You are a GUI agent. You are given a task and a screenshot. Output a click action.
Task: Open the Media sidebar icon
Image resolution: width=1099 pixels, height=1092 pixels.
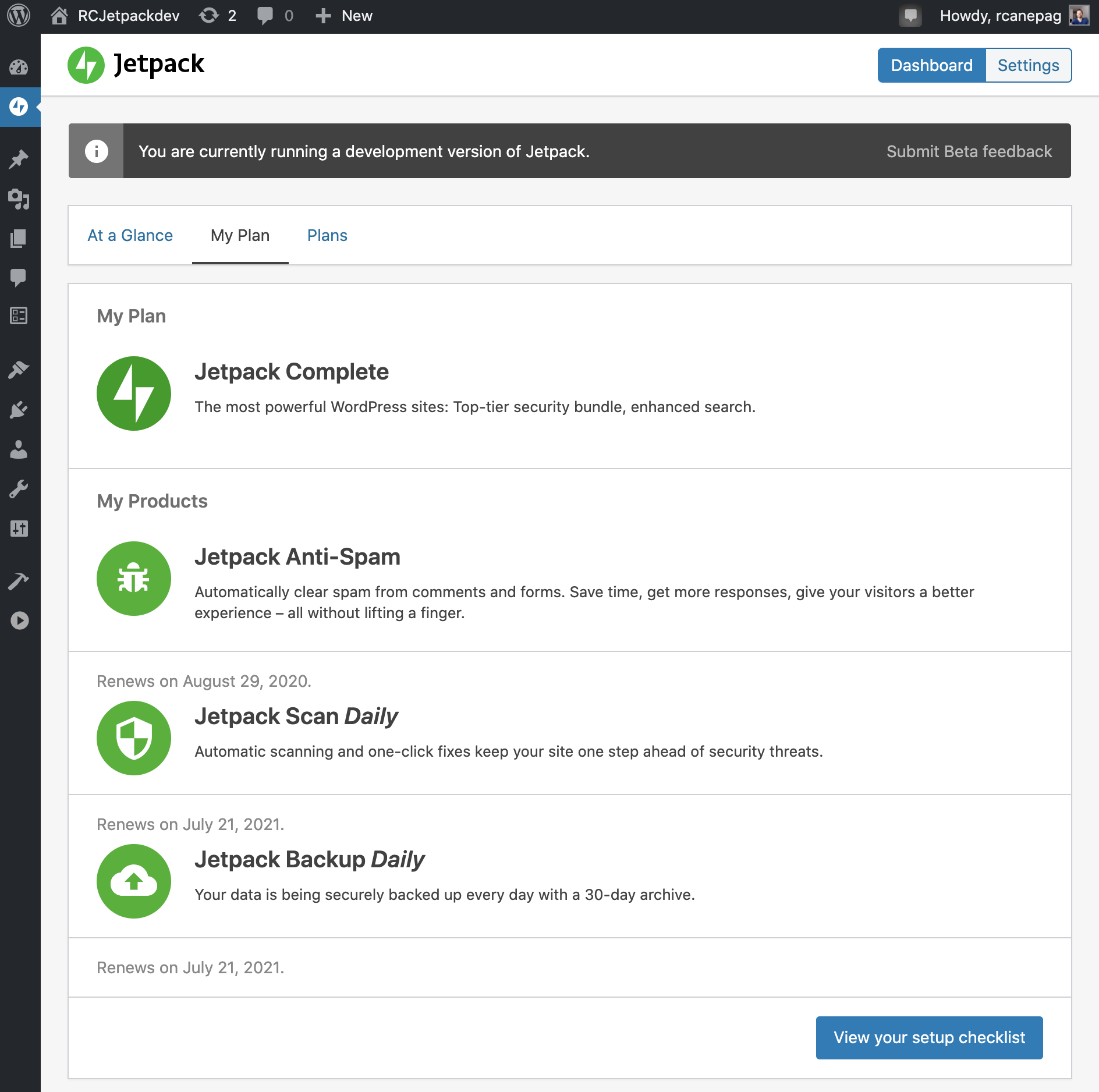click(19, 199)
